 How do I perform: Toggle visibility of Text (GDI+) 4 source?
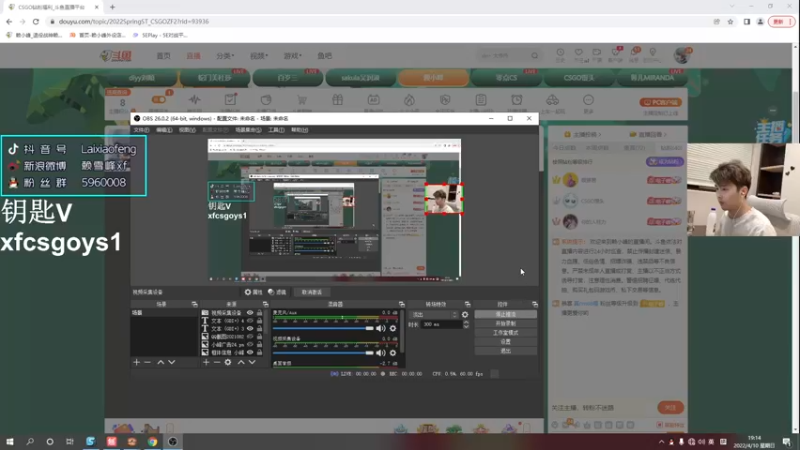250,321
